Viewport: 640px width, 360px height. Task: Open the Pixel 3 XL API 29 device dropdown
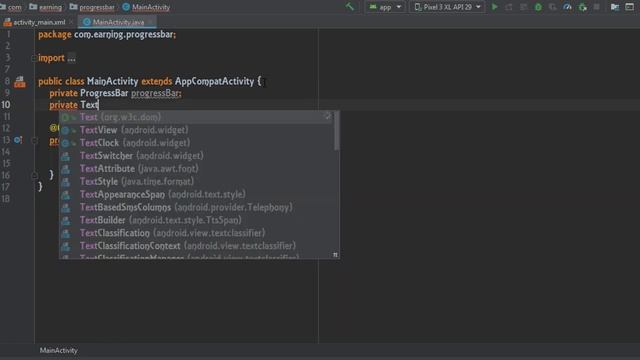[447, 7]
